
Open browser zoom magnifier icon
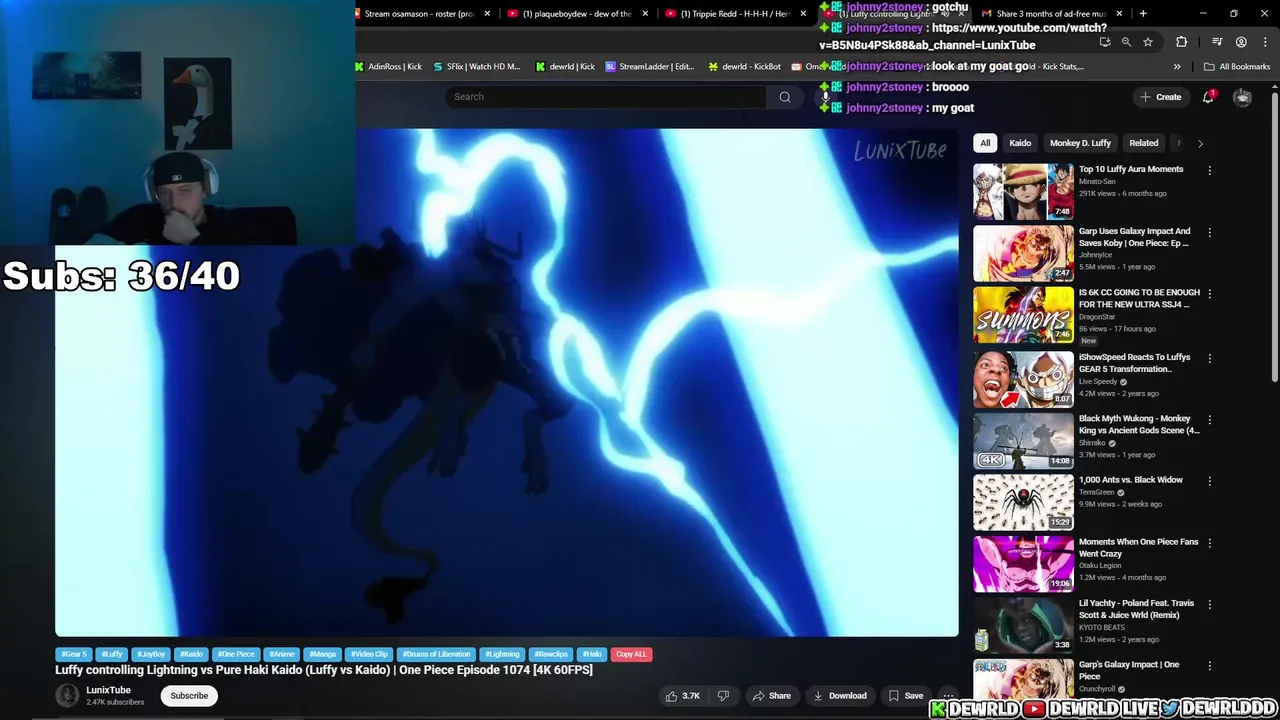point(1126,42)
